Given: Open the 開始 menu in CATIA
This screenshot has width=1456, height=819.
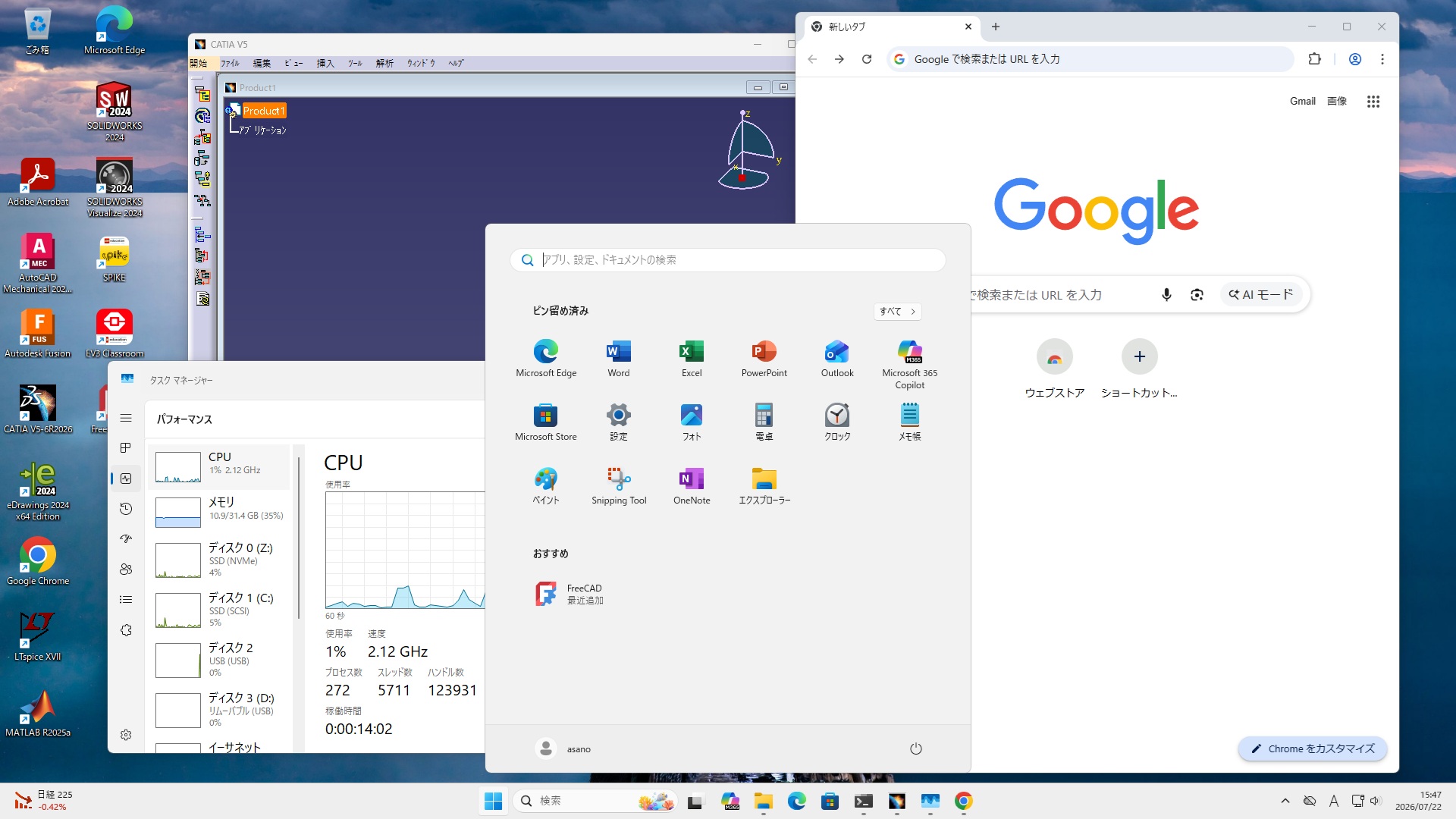Looking at the screenshot, I should (x=199, y=64).
